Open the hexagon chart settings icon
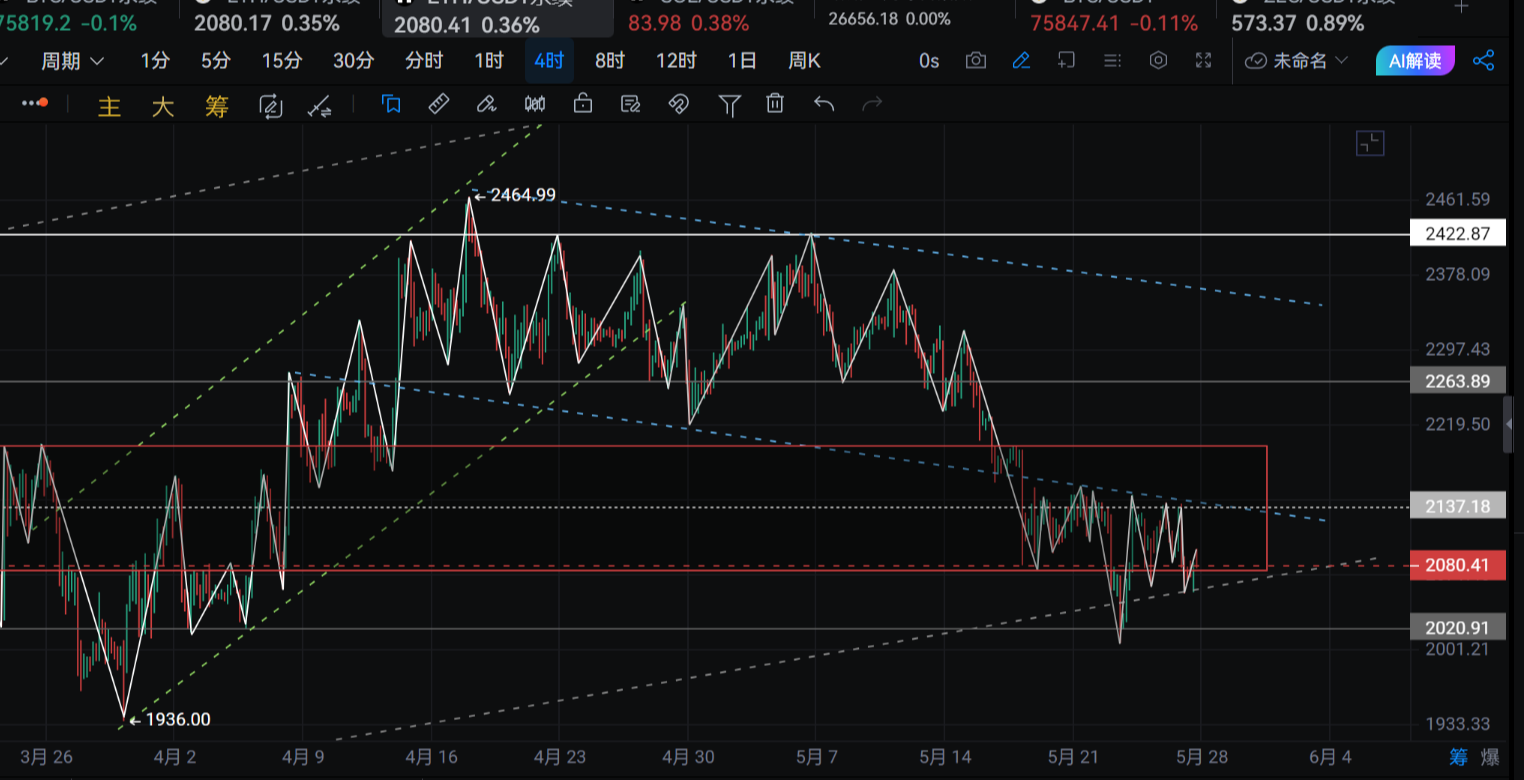Image resolution: width=1524 pixels, height=780 pixels. pyautogui.click(x=1158, y=61)
